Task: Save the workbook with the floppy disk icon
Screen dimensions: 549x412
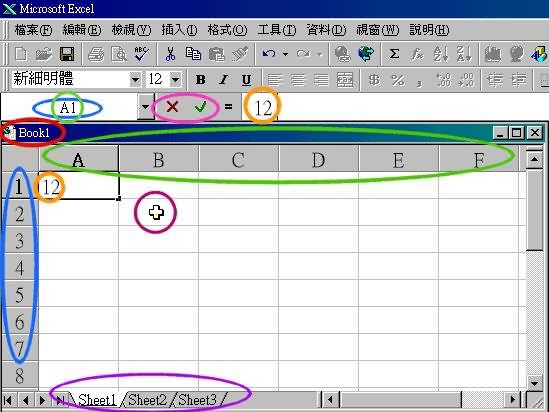Action: point(67,54)
